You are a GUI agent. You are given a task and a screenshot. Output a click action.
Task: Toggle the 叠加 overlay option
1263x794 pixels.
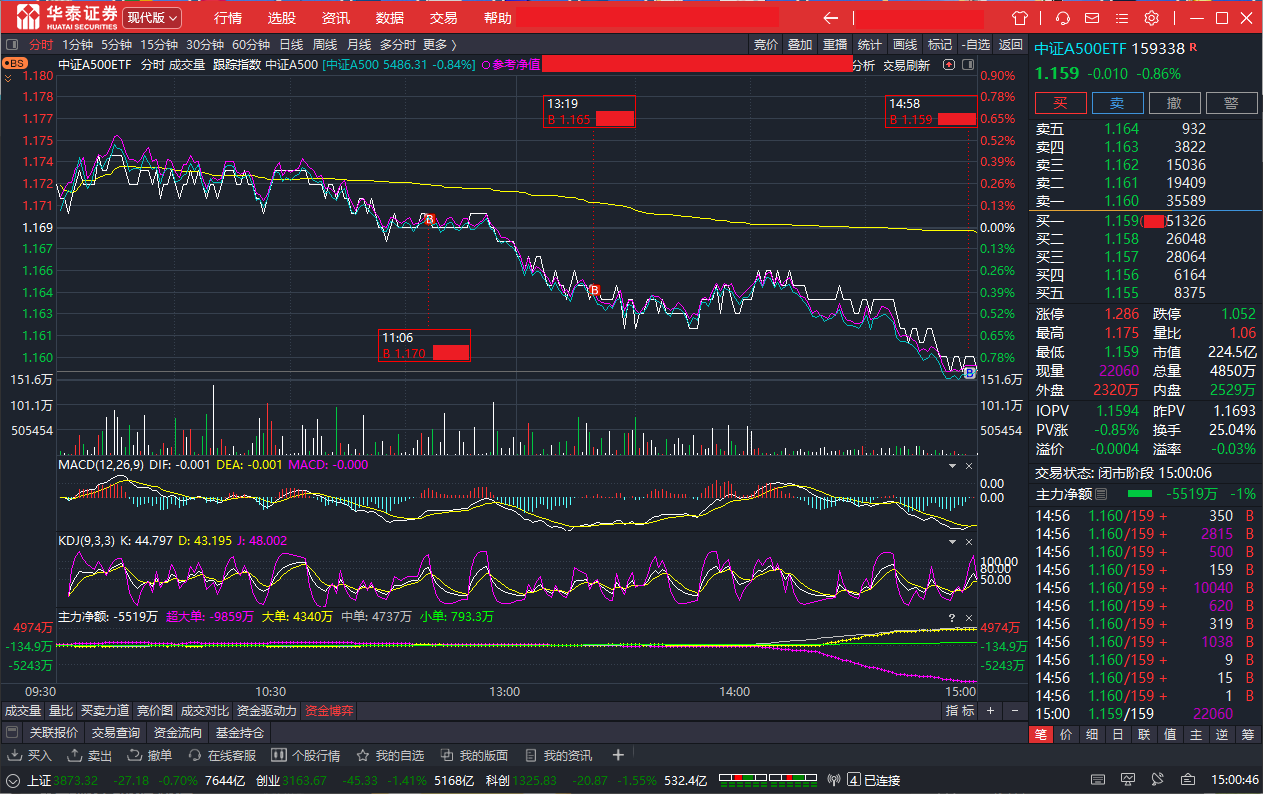[x=800, y=44]
